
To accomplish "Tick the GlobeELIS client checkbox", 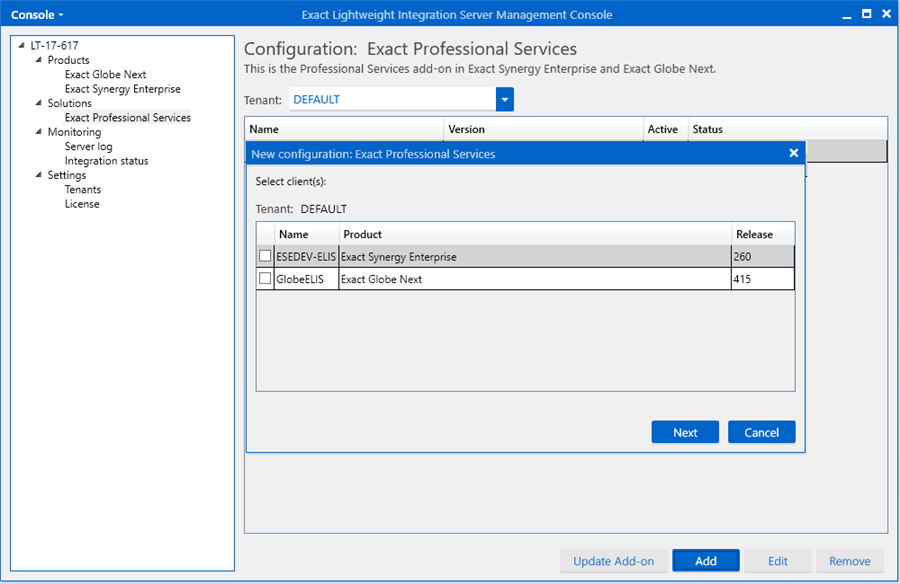I will point(265,279).
